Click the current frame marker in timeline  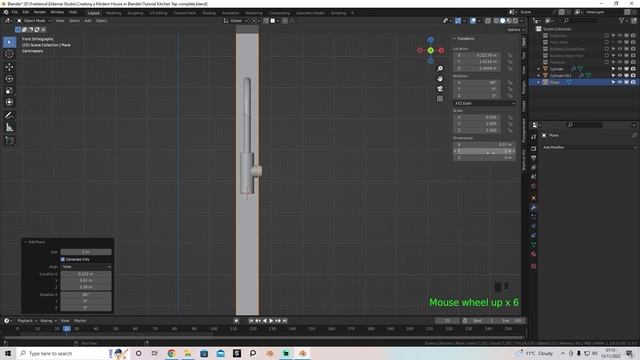tap(67, 328)
